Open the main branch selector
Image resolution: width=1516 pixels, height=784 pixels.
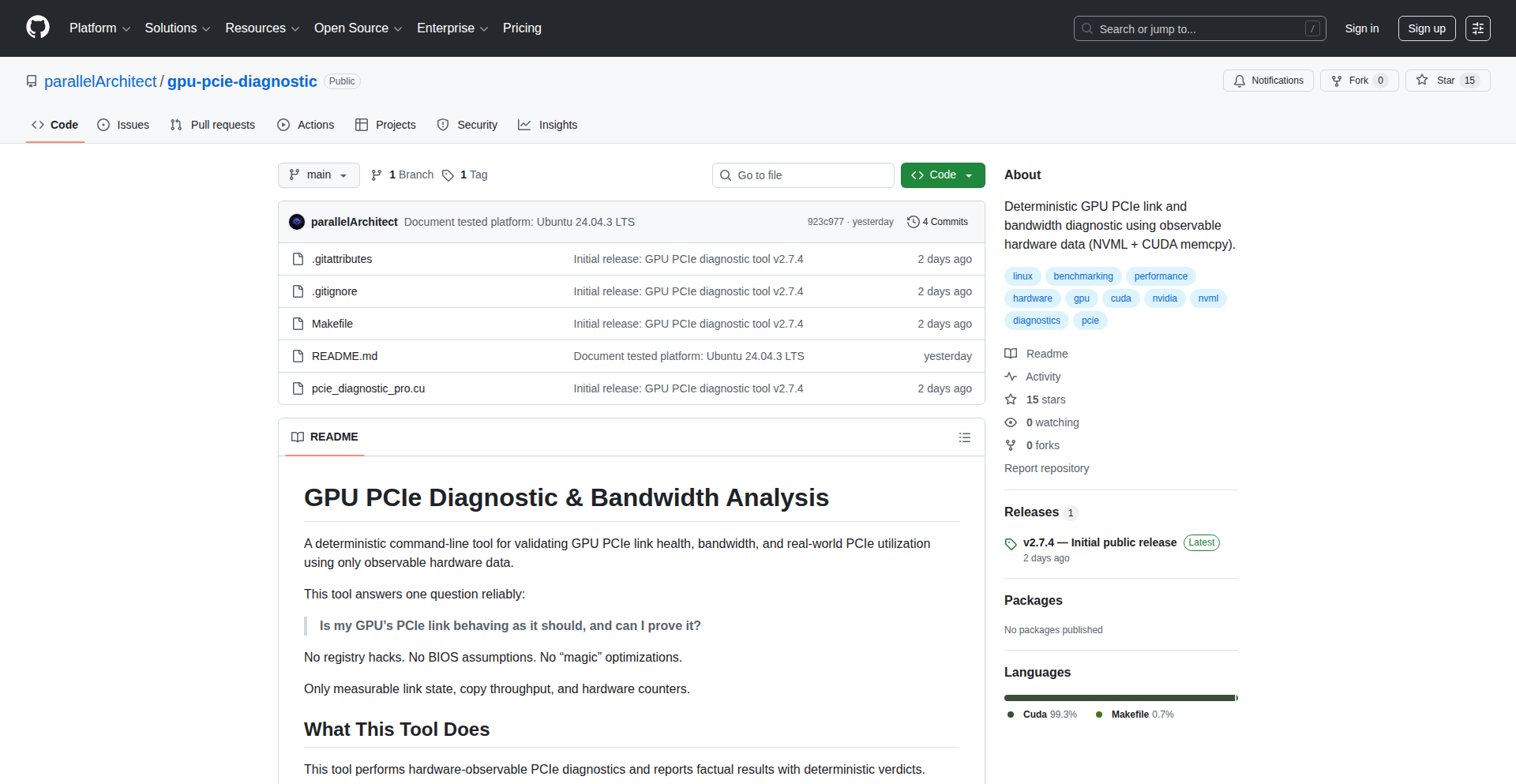point(318,174)
